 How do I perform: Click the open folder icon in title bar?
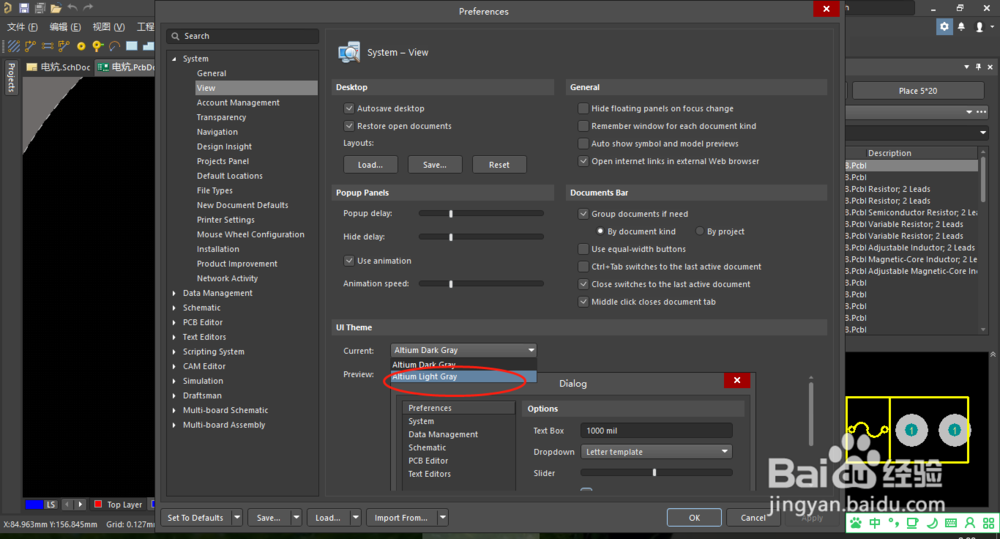tap(56, 8)
